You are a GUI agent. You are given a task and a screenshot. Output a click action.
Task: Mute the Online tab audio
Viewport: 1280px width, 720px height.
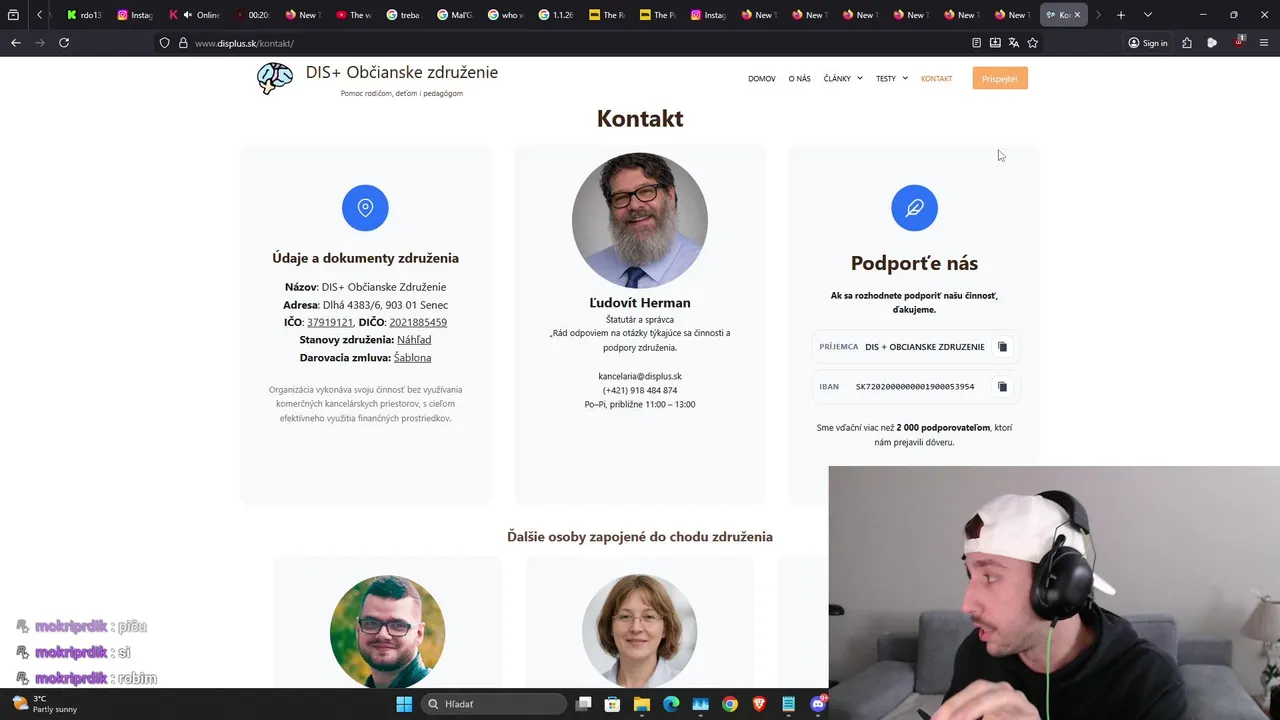click(188, 15)
